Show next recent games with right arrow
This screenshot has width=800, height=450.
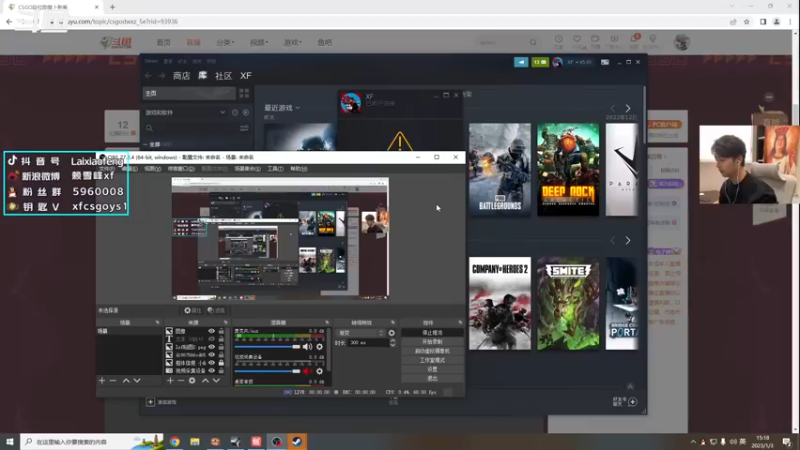628,108
